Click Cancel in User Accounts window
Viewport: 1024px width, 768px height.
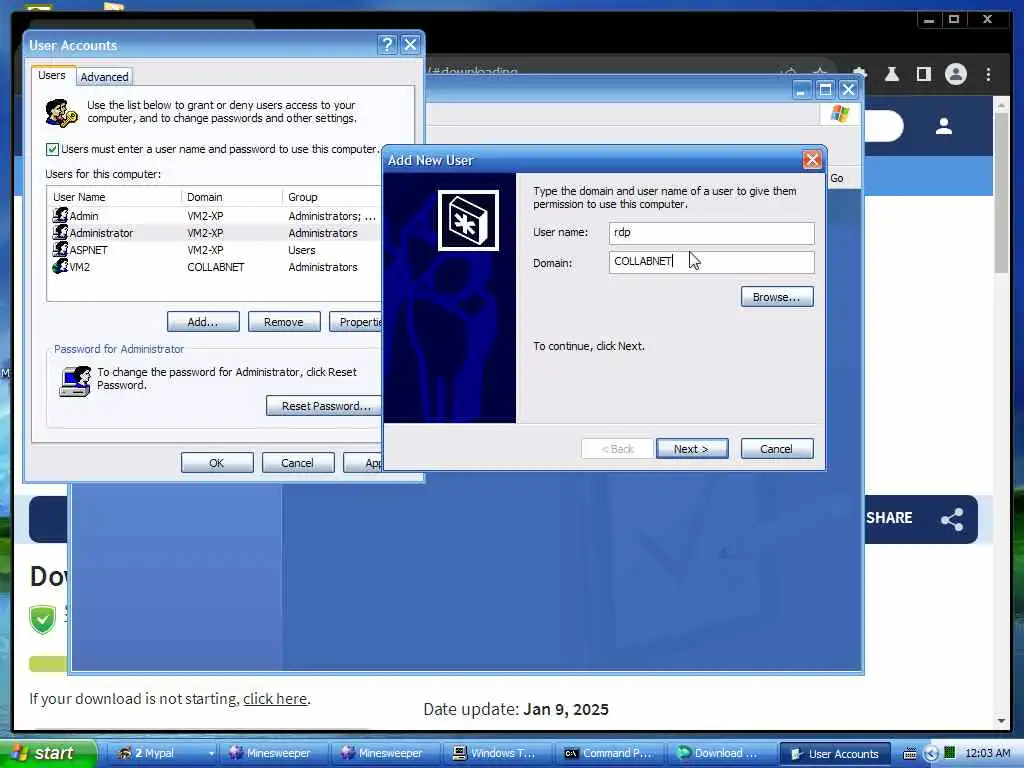298,463
